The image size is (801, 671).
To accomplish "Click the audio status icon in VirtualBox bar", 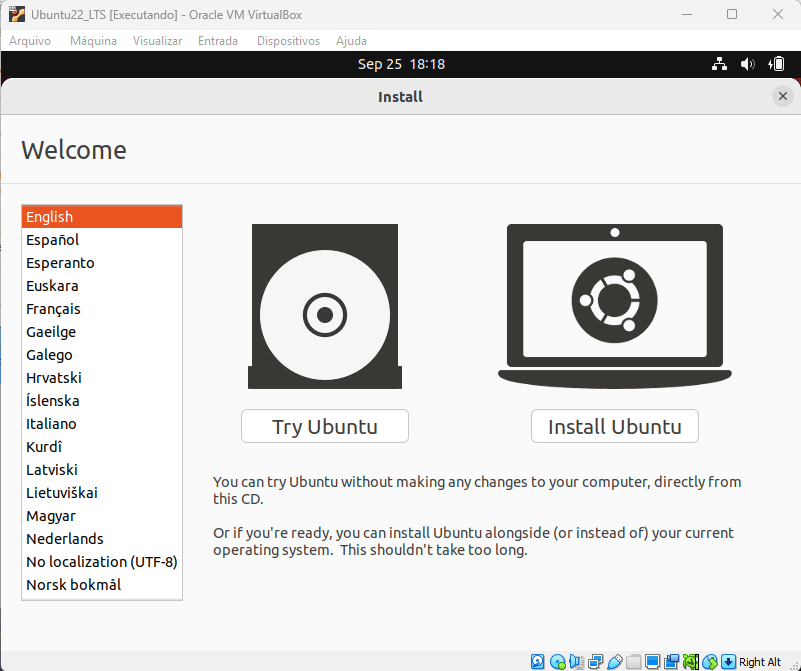I will tap(577, 662).
